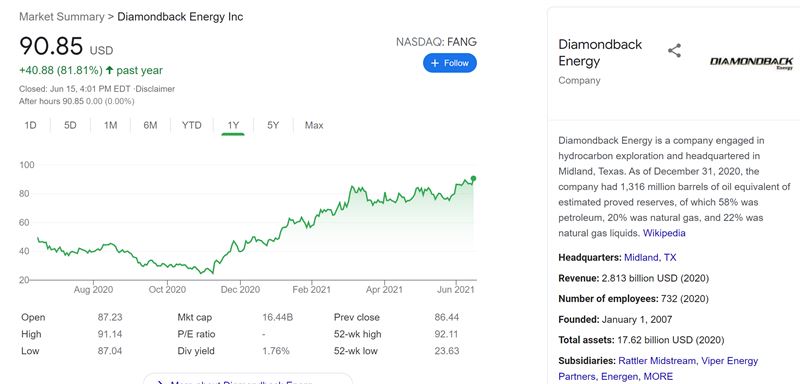
Task: Select the 5Y time range tab
Action: click(x=273, y=125)
